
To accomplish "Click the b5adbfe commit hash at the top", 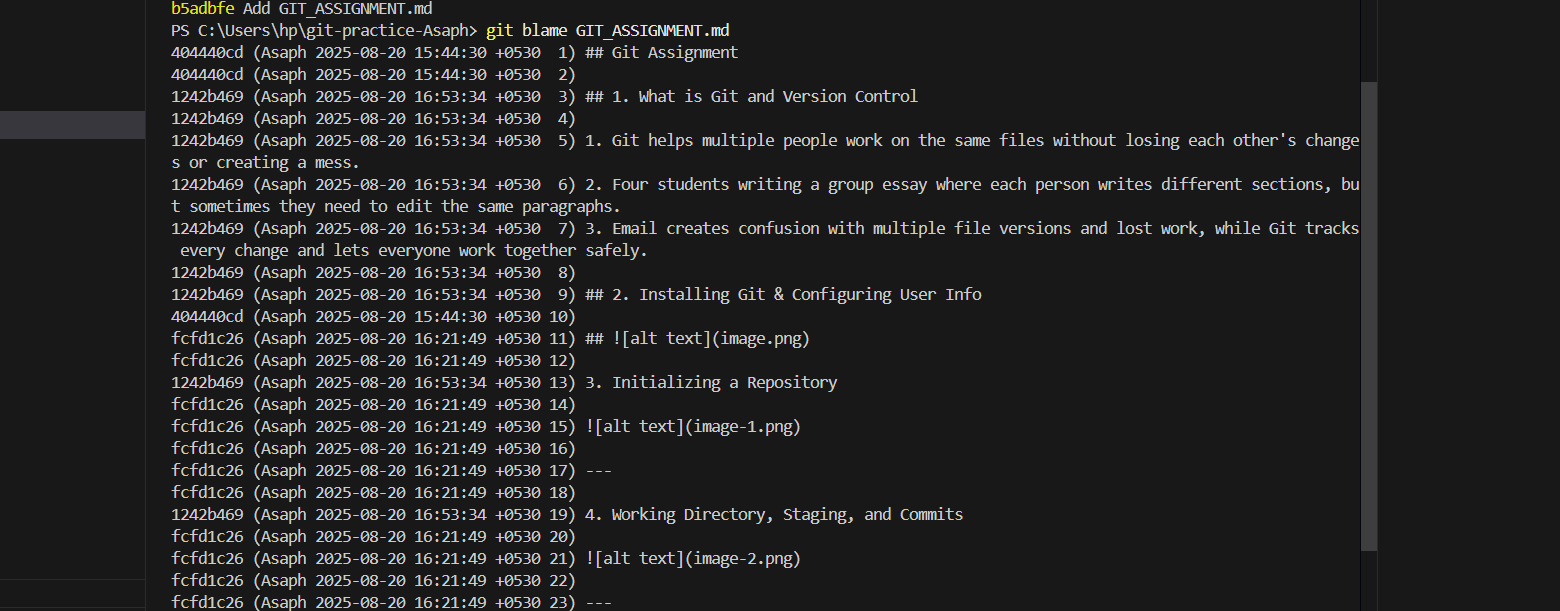I will [203, 8].
